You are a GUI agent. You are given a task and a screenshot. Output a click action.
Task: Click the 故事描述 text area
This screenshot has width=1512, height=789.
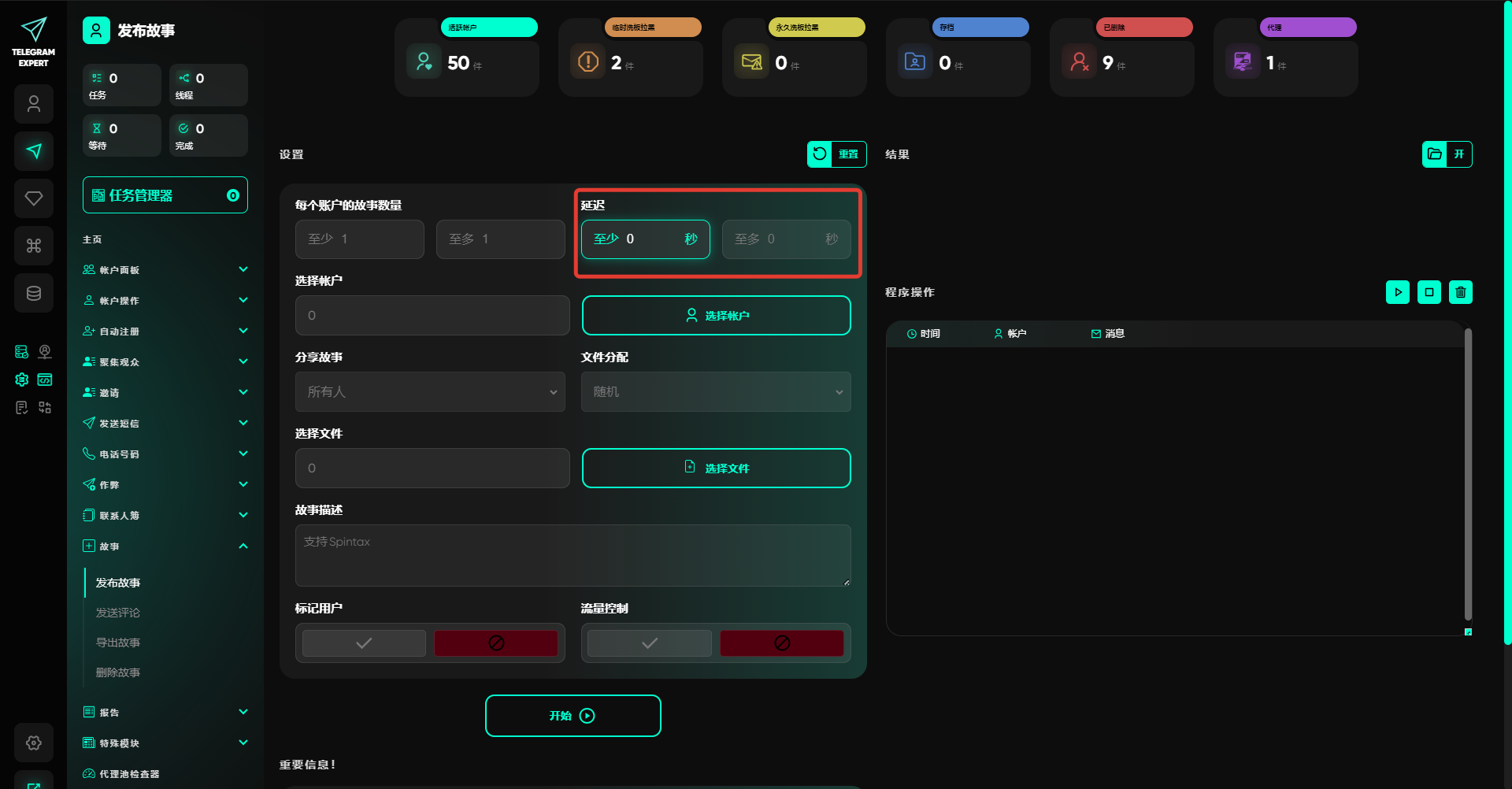[x=573, y=555]
